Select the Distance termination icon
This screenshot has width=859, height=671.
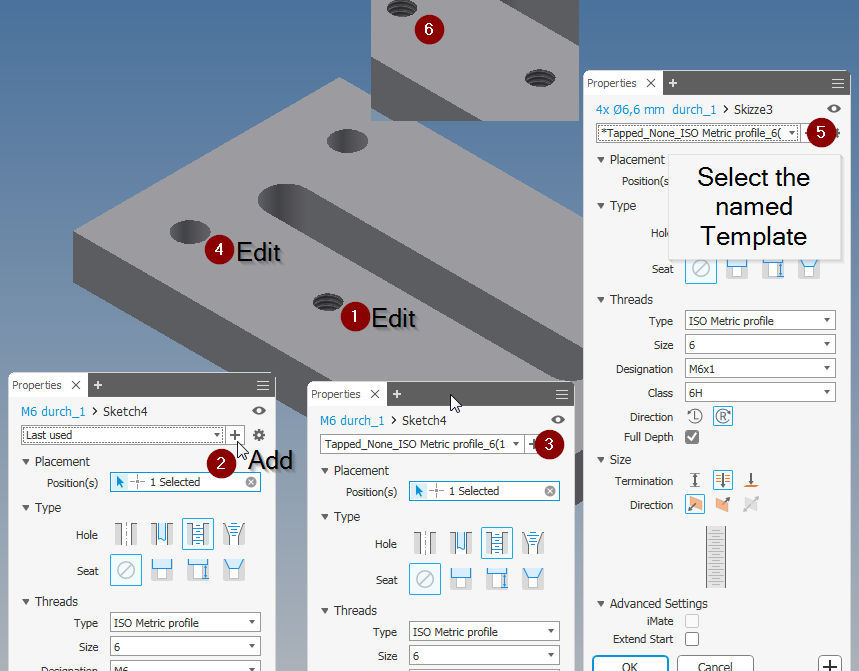click(695, 480)
